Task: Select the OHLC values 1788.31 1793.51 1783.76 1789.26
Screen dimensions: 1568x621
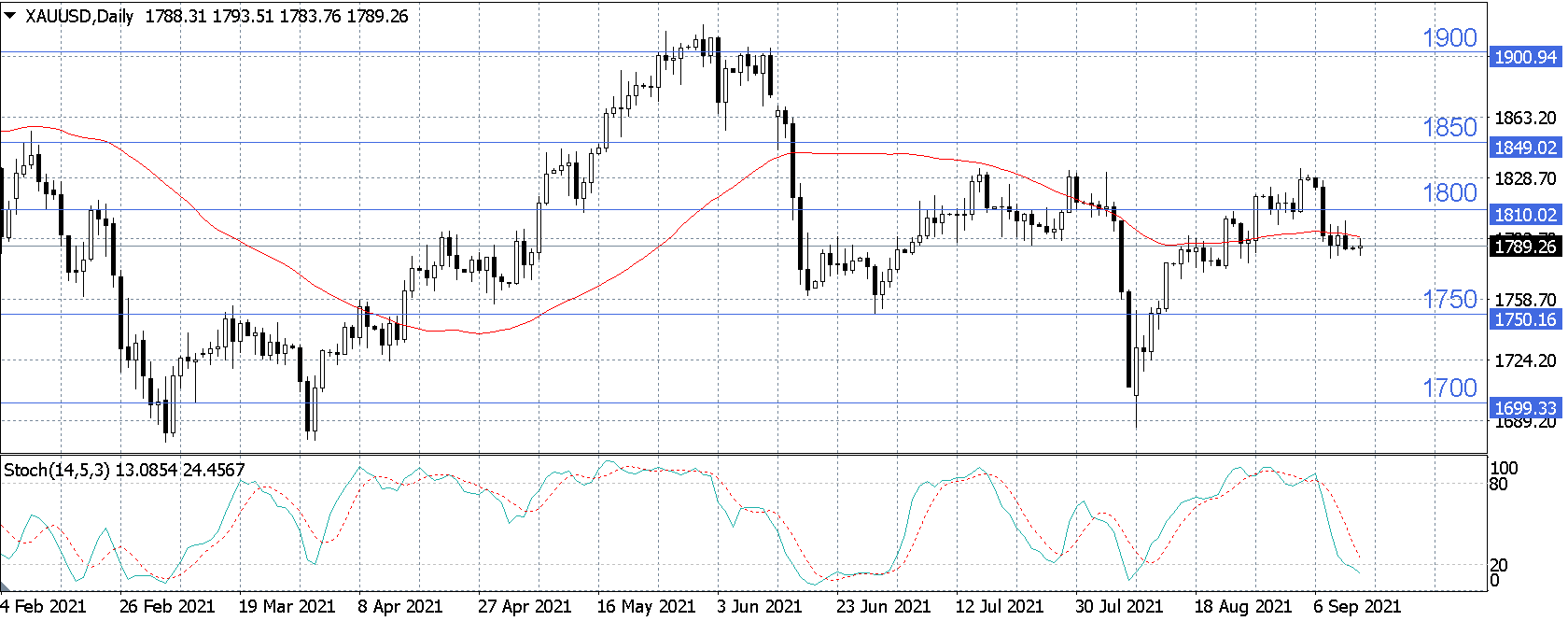Action: pyautogui.click(x=276, y=16)
